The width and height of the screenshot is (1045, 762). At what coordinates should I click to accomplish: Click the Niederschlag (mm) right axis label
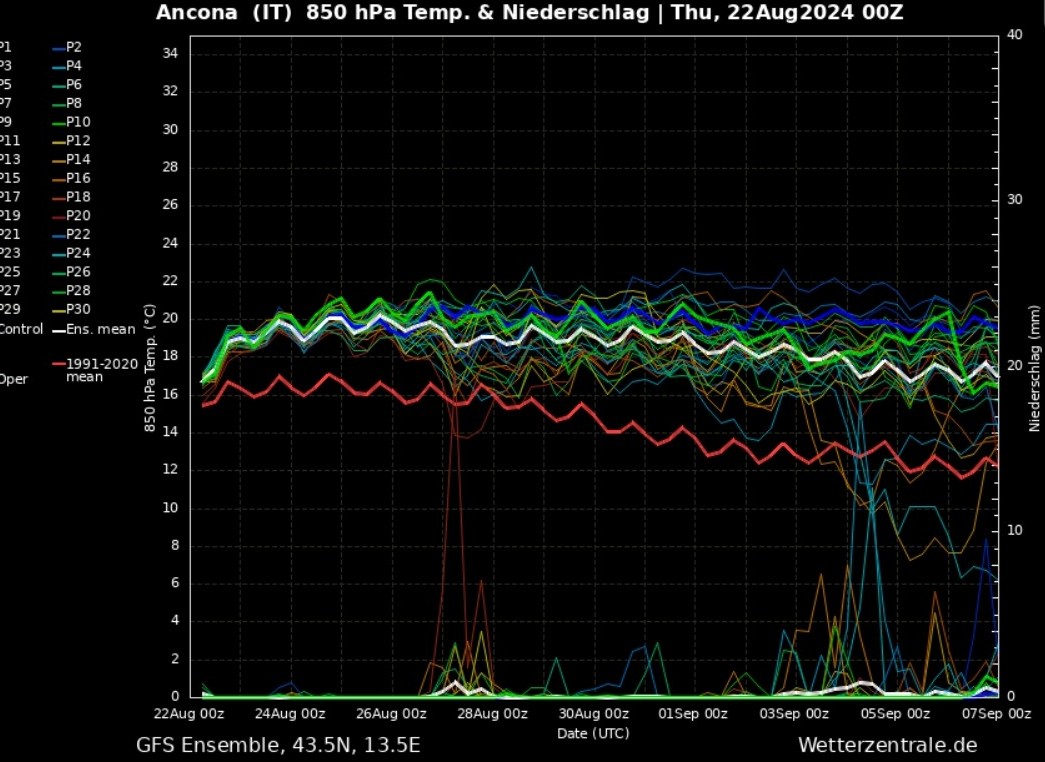pyautogui.click(x=1035, y=366)
